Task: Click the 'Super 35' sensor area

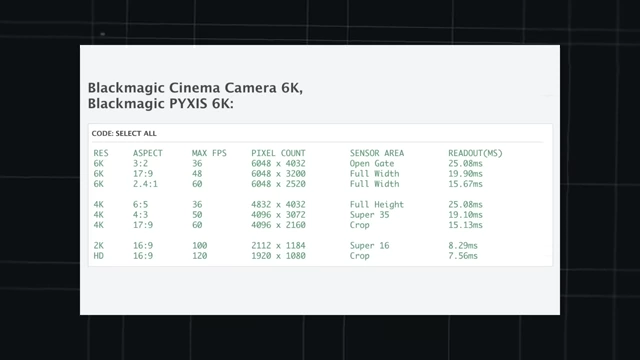Action: coord(369,215)
